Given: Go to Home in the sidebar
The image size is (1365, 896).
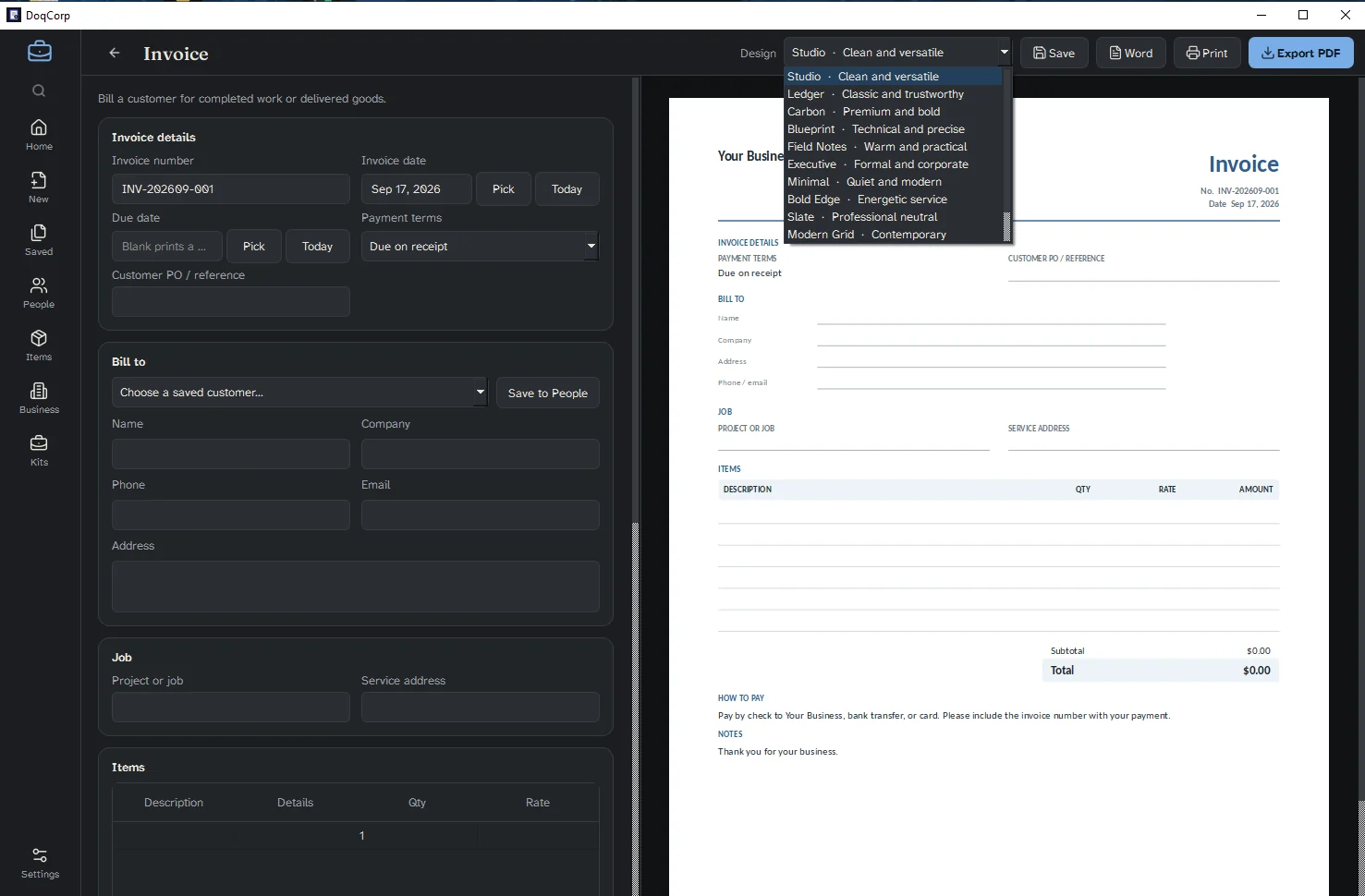Looking at the screenshot, I should point(39,135).
